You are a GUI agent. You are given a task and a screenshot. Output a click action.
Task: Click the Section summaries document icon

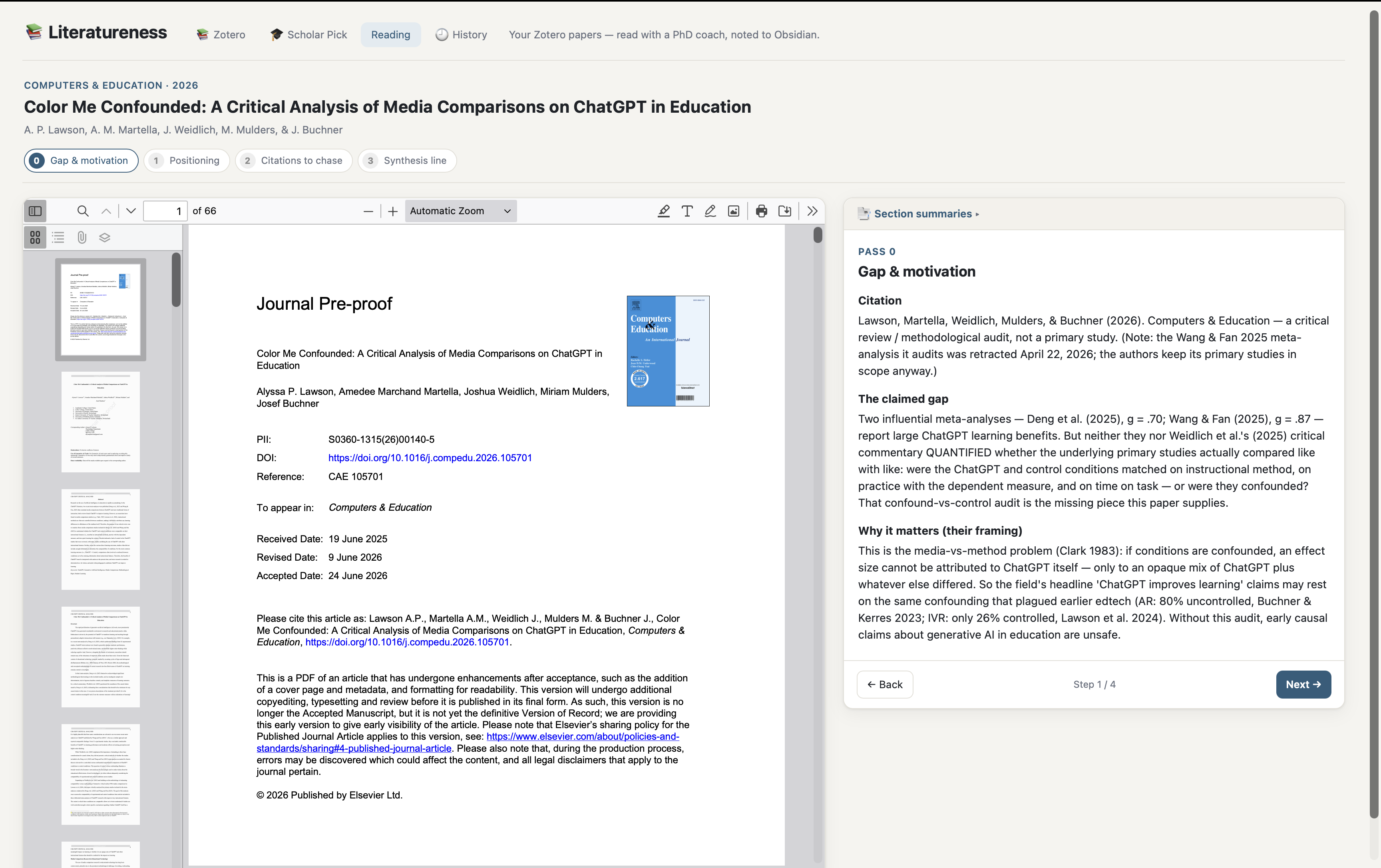[x=864, y=214]
